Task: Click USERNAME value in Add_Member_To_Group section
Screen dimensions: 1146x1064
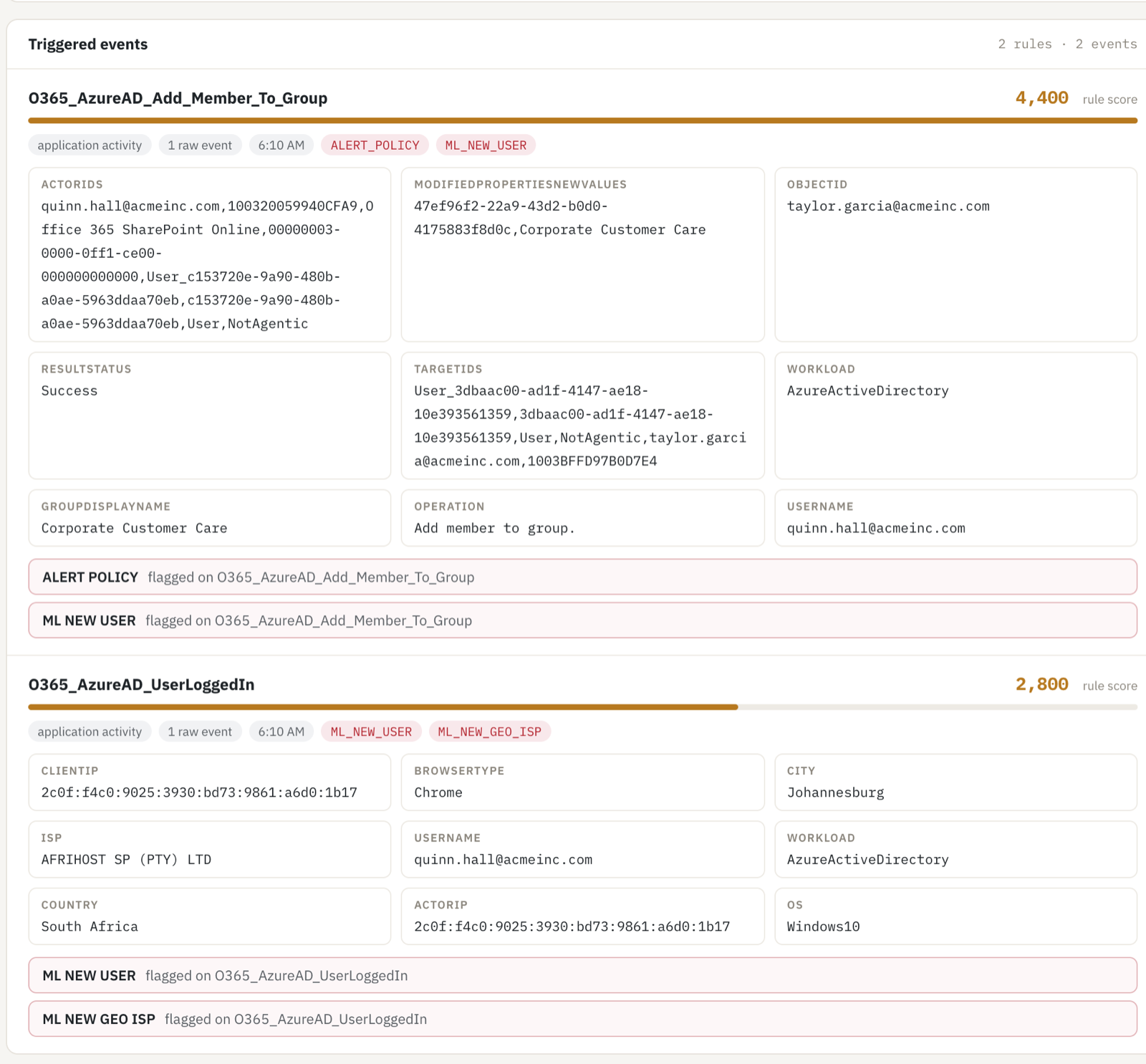Action: point(876,528)
